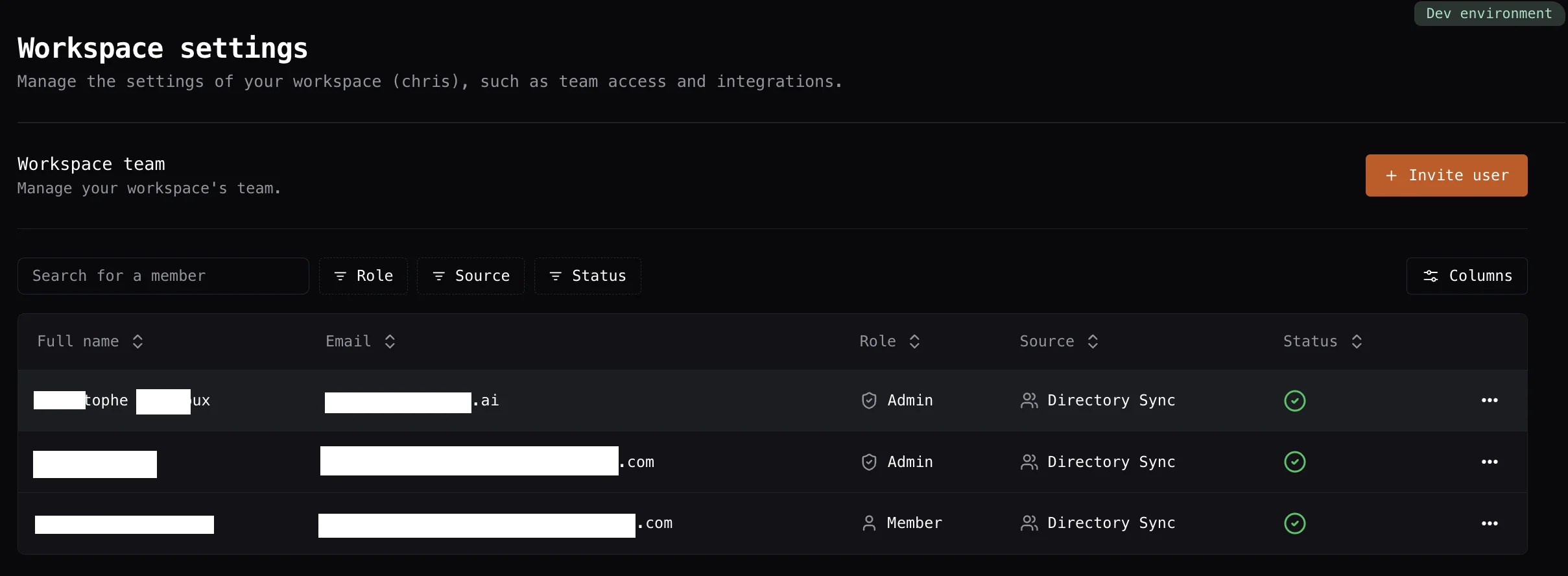Sort table by Email column
1568x576 pixels.
[361, 341]
